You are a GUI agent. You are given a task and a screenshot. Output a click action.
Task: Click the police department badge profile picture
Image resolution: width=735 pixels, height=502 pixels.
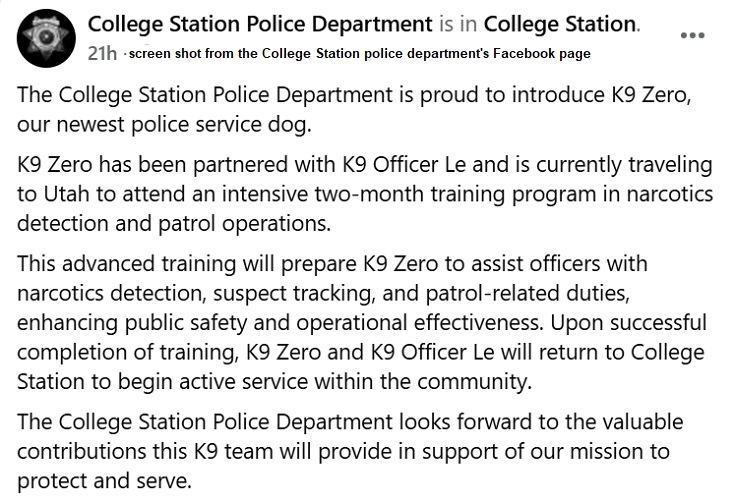[x=43, y=36]
